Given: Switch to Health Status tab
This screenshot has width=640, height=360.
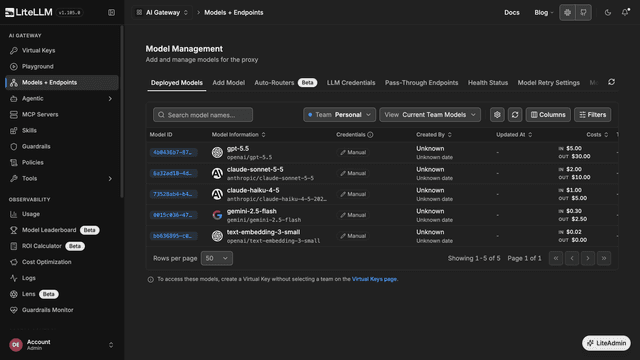Looking at the screenshot, I should (x=488, y=83).
